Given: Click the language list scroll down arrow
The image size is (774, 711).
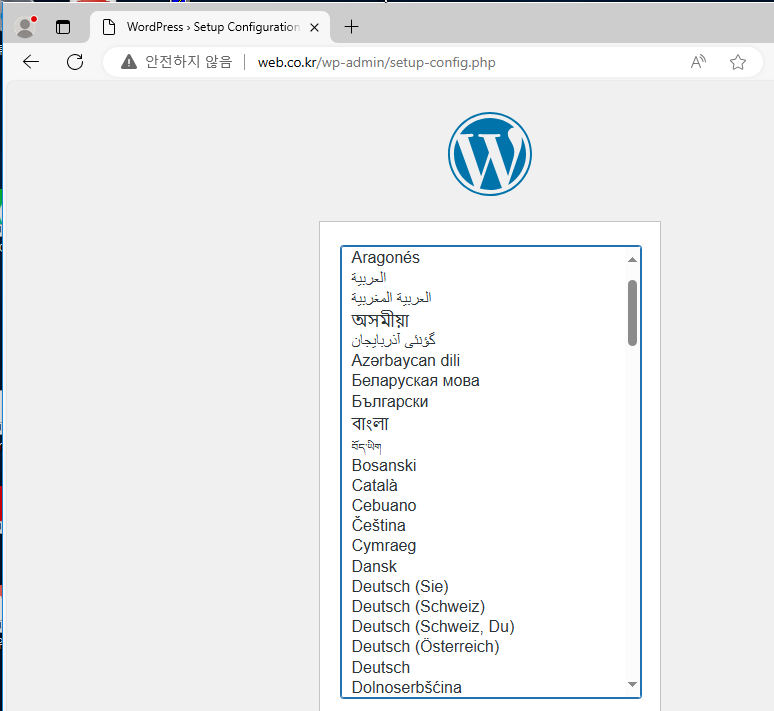Looking at the screenshot, I should pyautogui.click(x=632, y=684).
